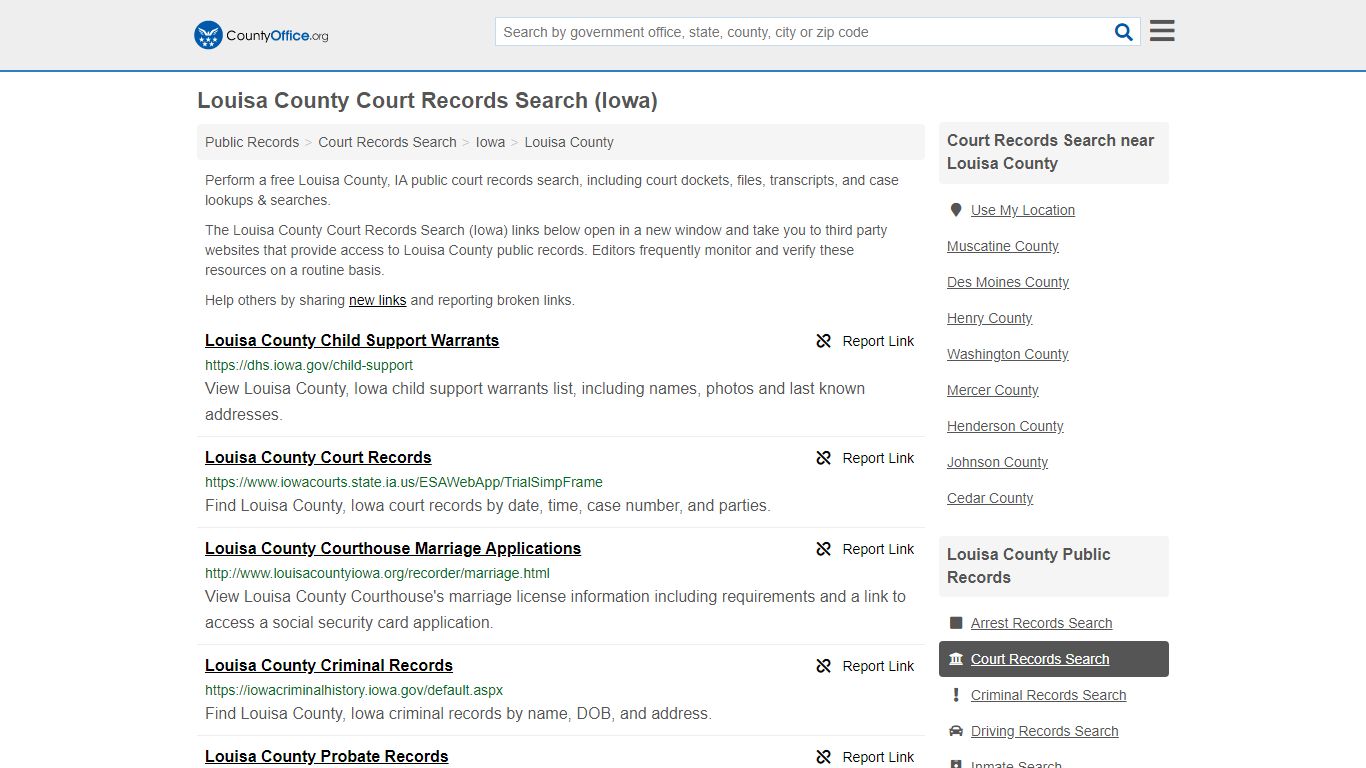Image resolution: width=1366 pixels, height=768 pixels.
Task: Open Court Records Search breadcrumb
Action: point(387,142)
